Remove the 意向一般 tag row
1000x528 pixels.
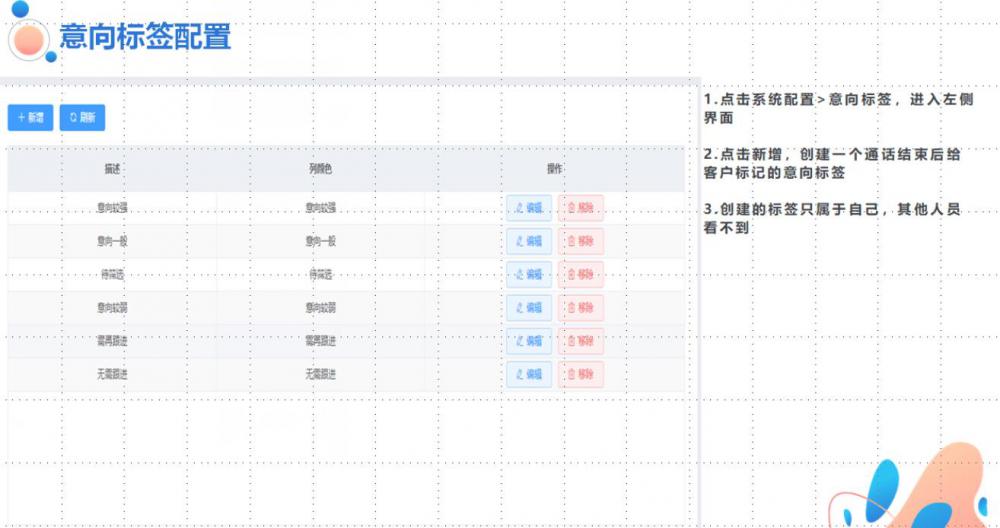coord(581,241)
